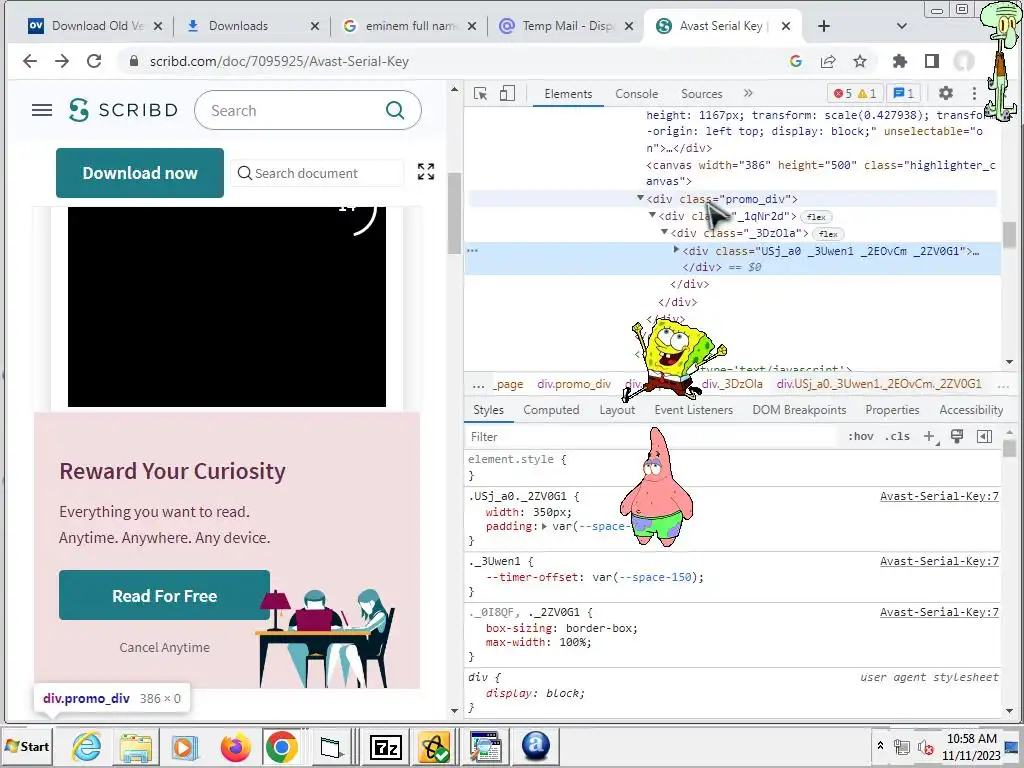Collapse the _1qNr2d div node
Image resolution: width=1024 pixels, height=768 pixels.
[x=652, y=215]
